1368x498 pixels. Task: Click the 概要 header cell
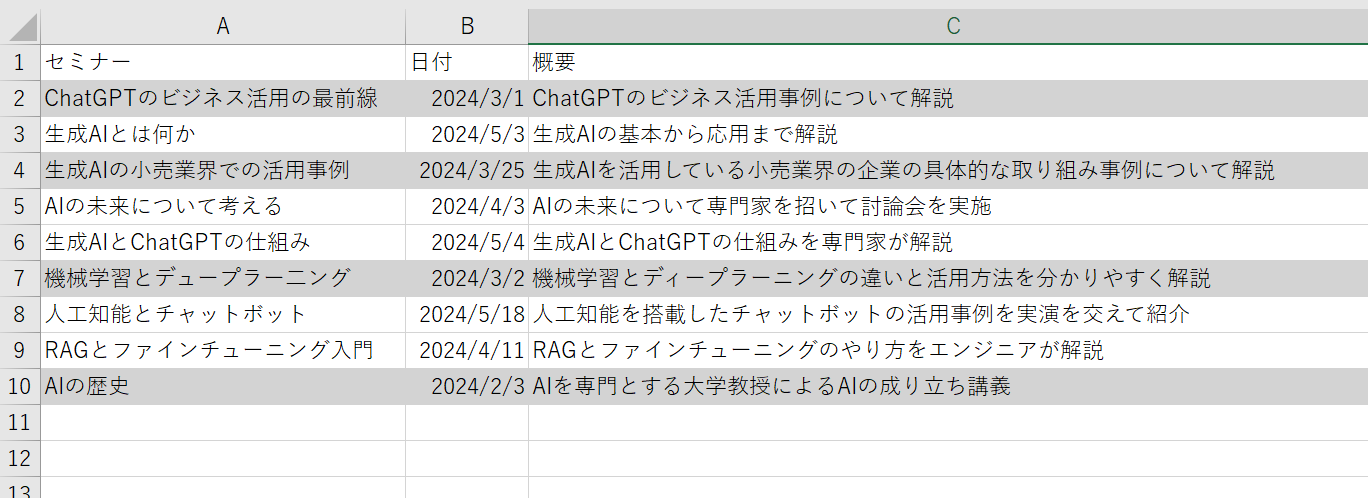[x=947, y=62]
